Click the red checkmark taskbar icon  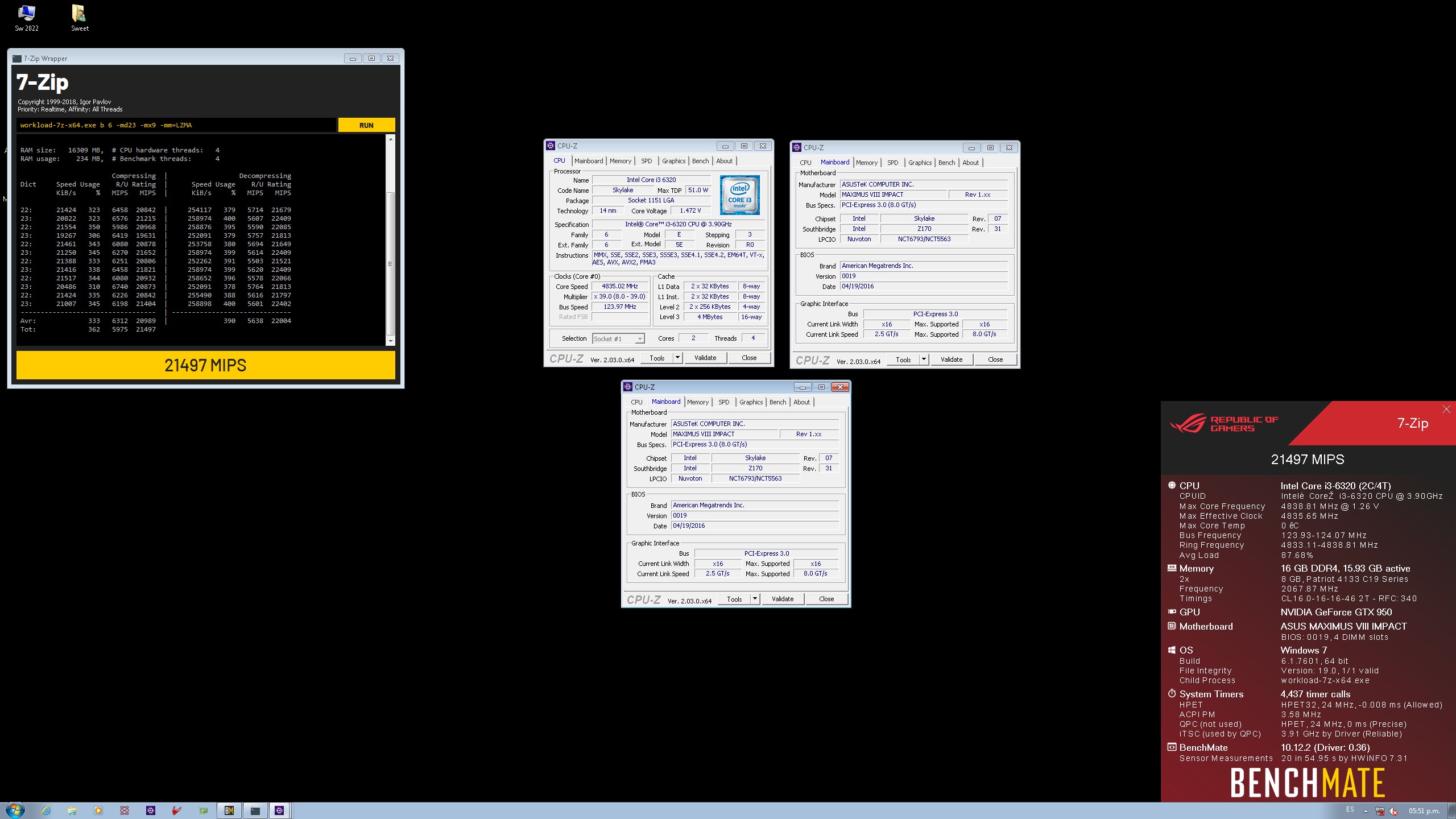point(177,810)
